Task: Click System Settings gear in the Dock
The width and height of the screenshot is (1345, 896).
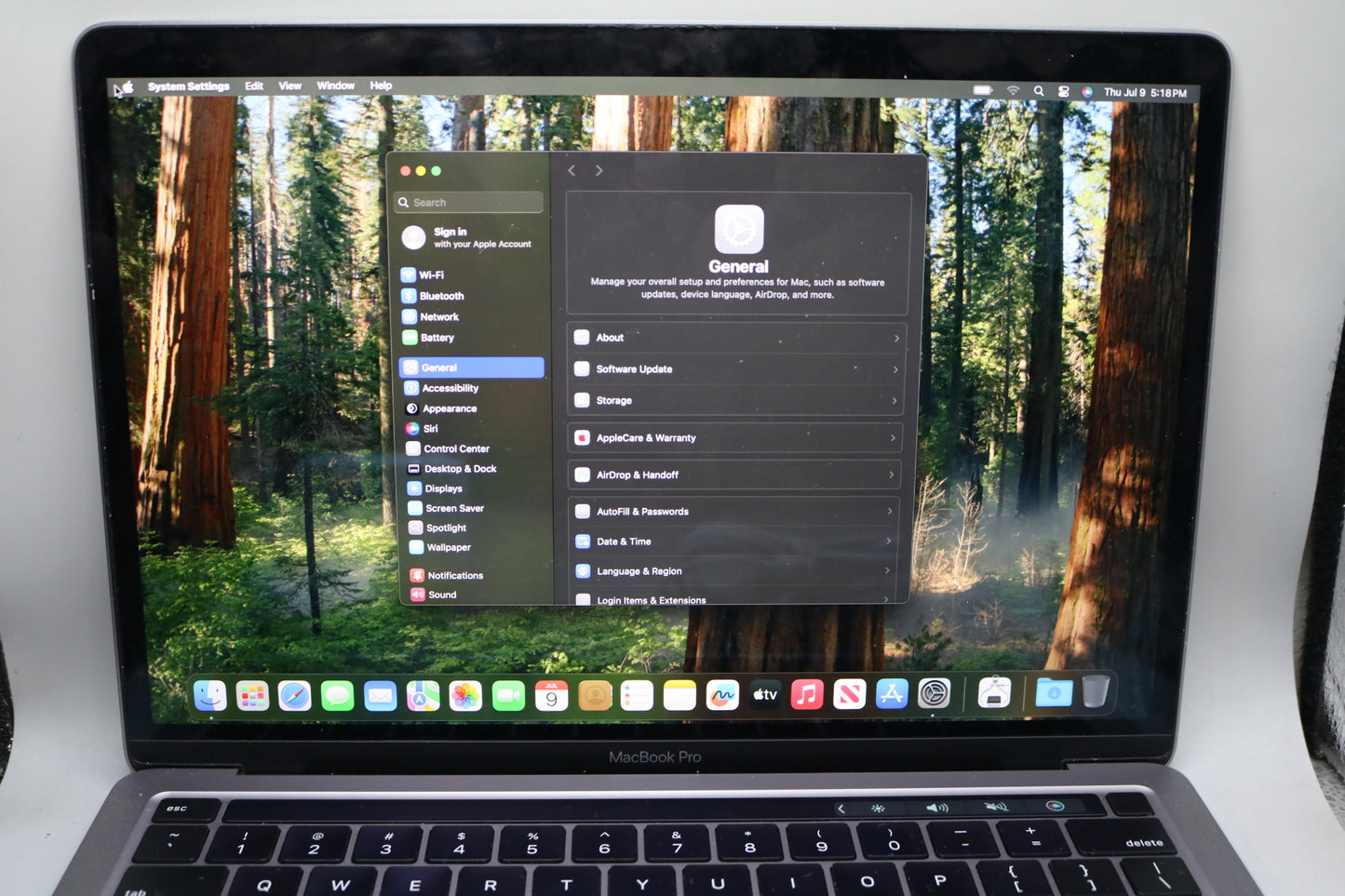Action: click(x=935, y=693)
